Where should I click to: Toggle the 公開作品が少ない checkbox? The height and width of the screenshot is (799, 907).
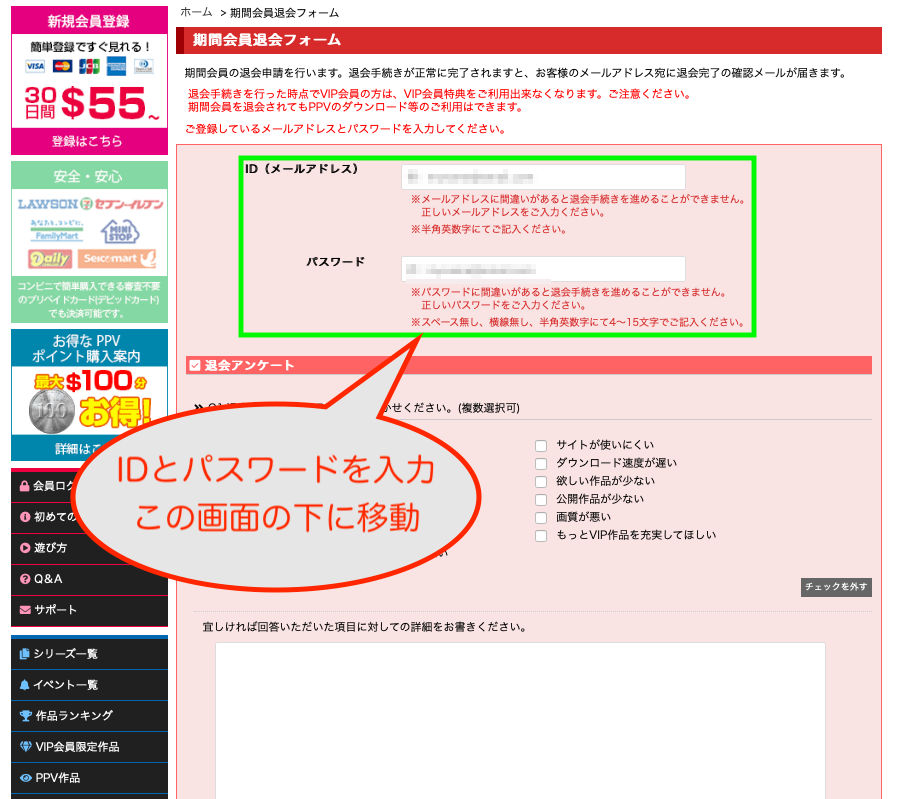click(541, 500)
